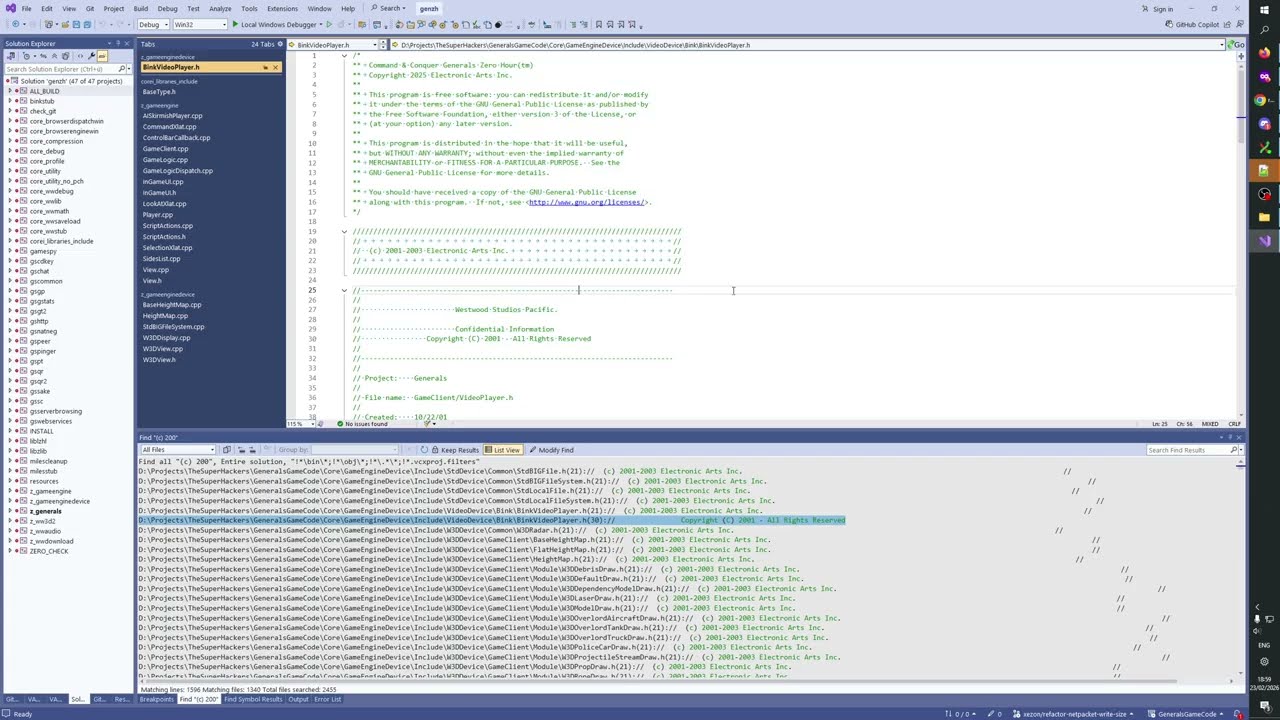Open GeneralsGameCode repository selector
Viewport: 1280px width, 720px height.
coord(1187,714)
